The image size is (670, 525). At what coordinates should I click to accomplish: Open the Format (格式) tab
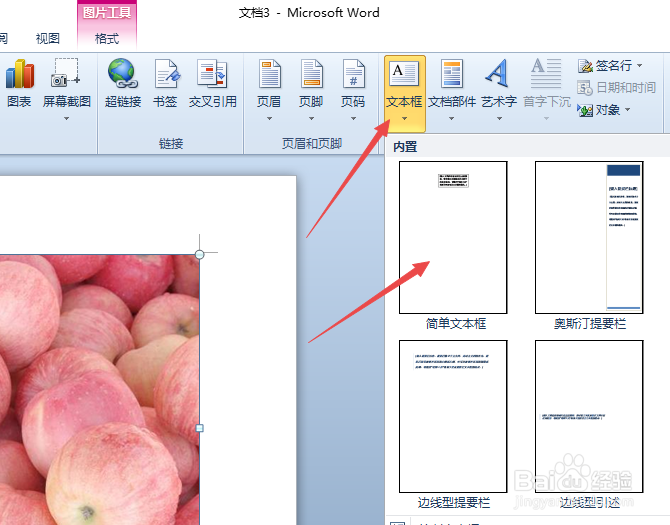(107, 38)
